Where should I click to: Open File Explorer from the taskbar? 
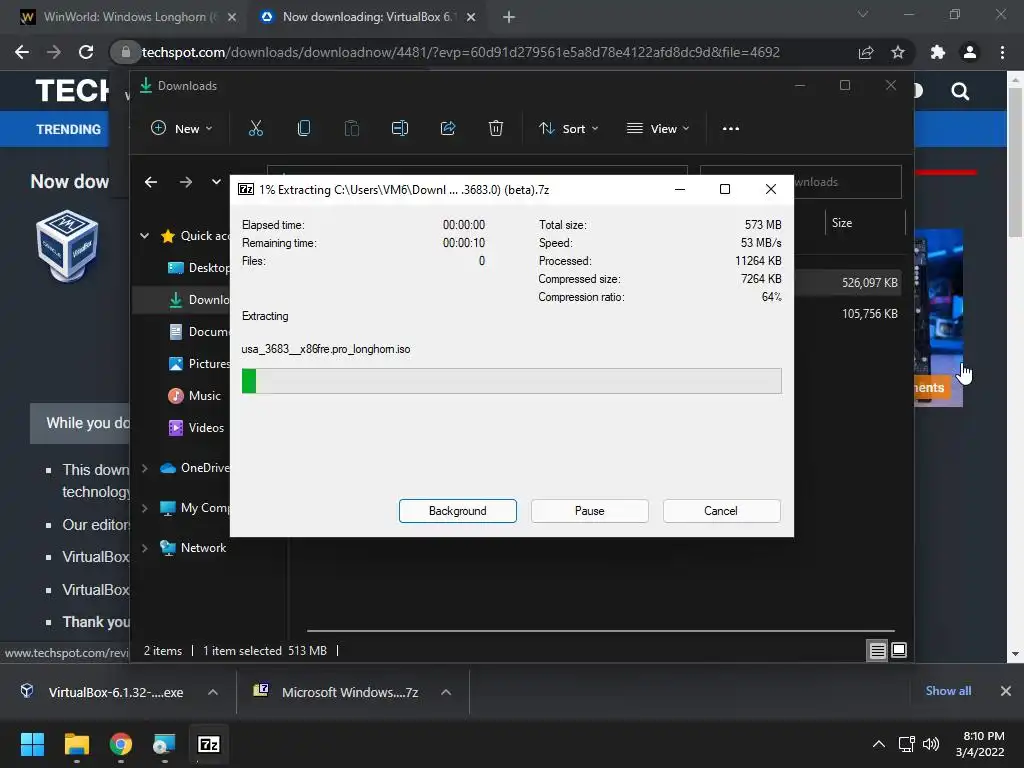[76, 744]
